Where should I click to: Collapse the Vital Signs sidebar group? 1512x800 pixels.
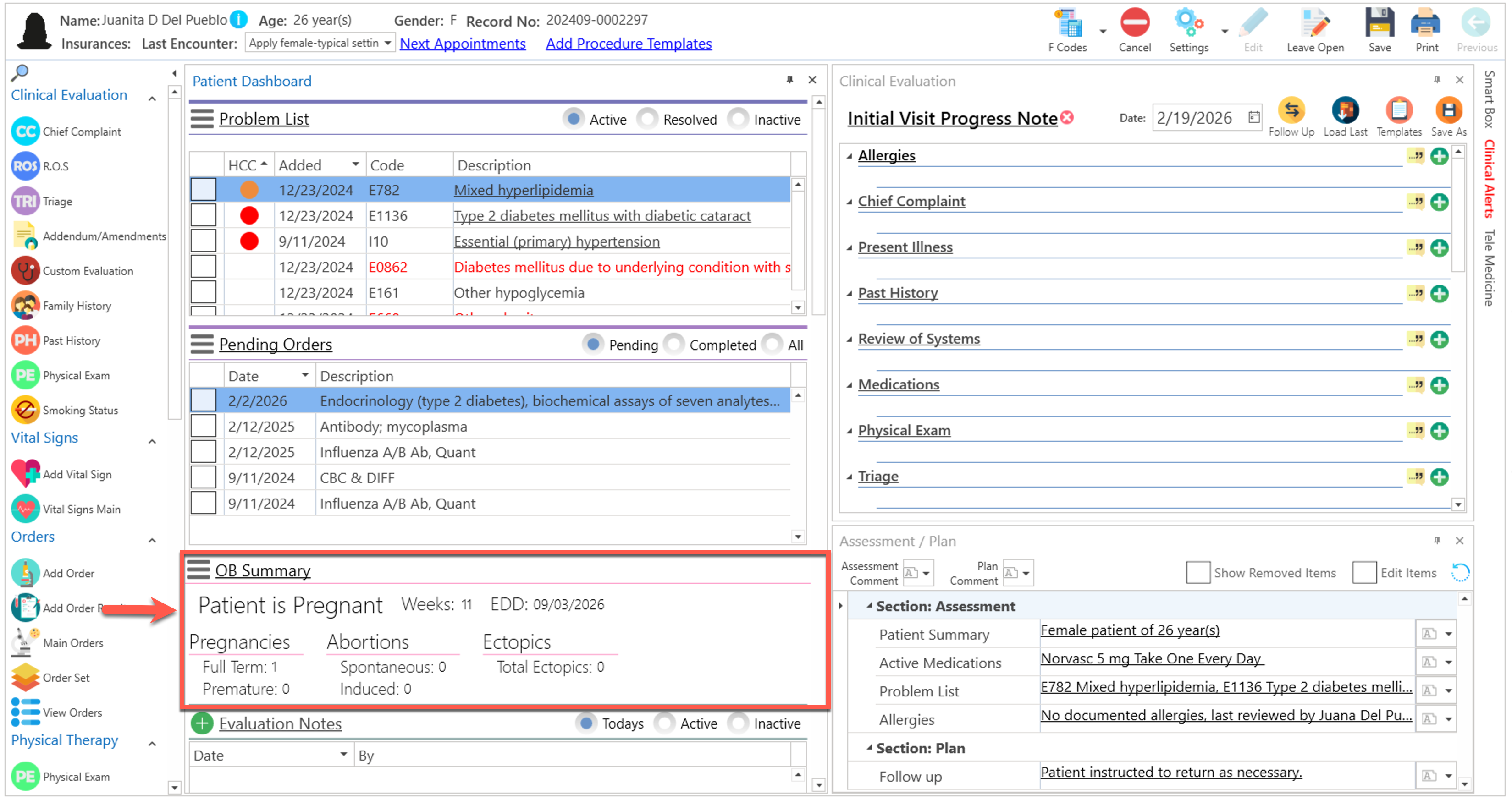(x=152, y=441)
